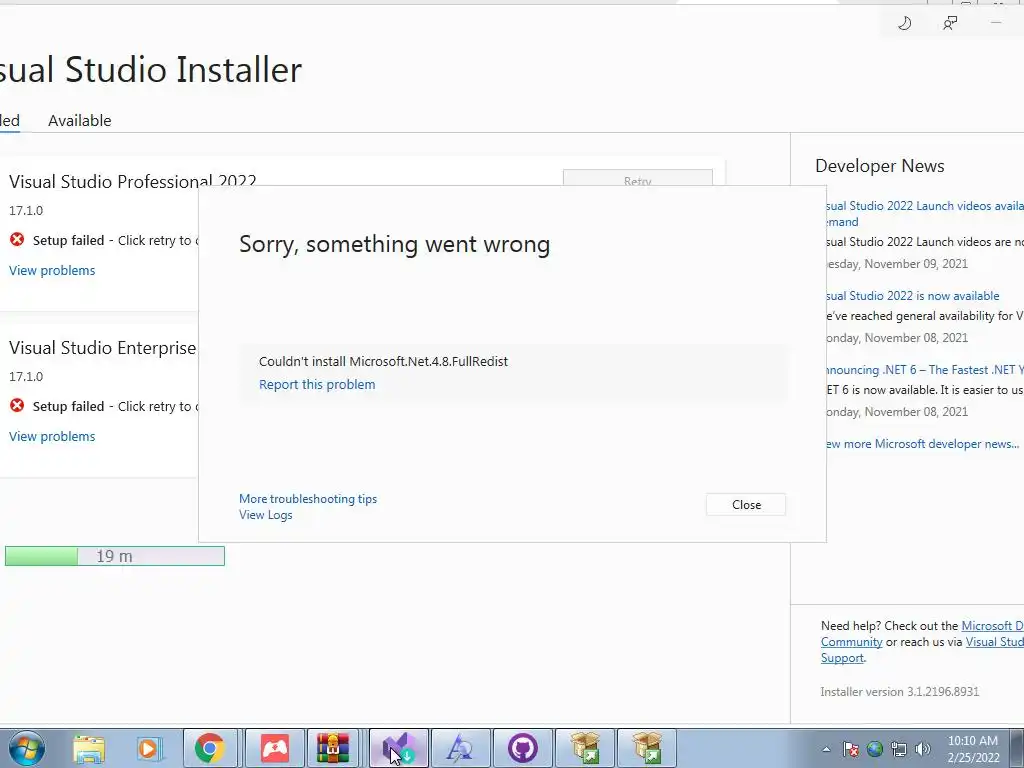
Task: Open the Microsoft Developer Community help link
Action: click(x=921, y=633)
